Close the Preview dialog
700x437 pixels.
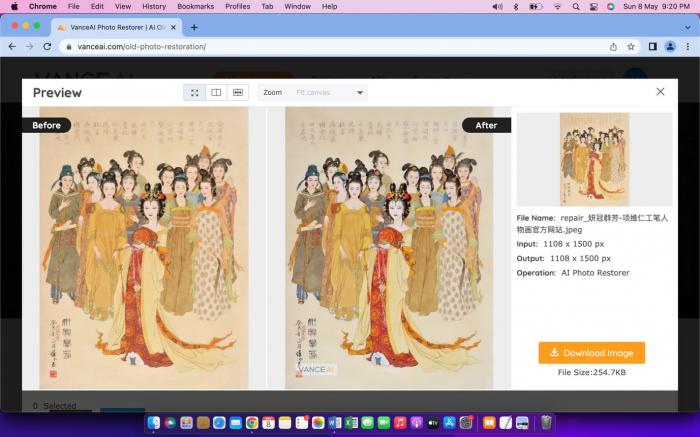click(660, 92)
